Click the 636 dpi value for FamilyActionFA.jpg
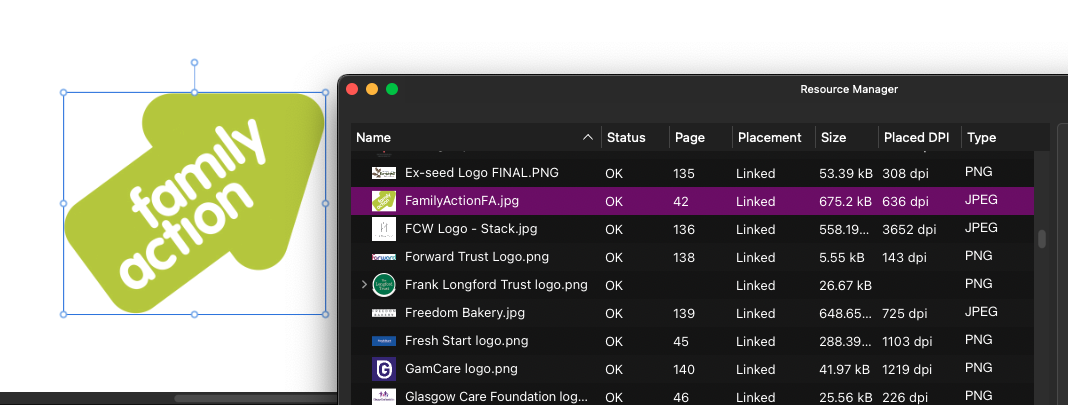Viewport: 1068px width, 405px height. coord(905,201)
